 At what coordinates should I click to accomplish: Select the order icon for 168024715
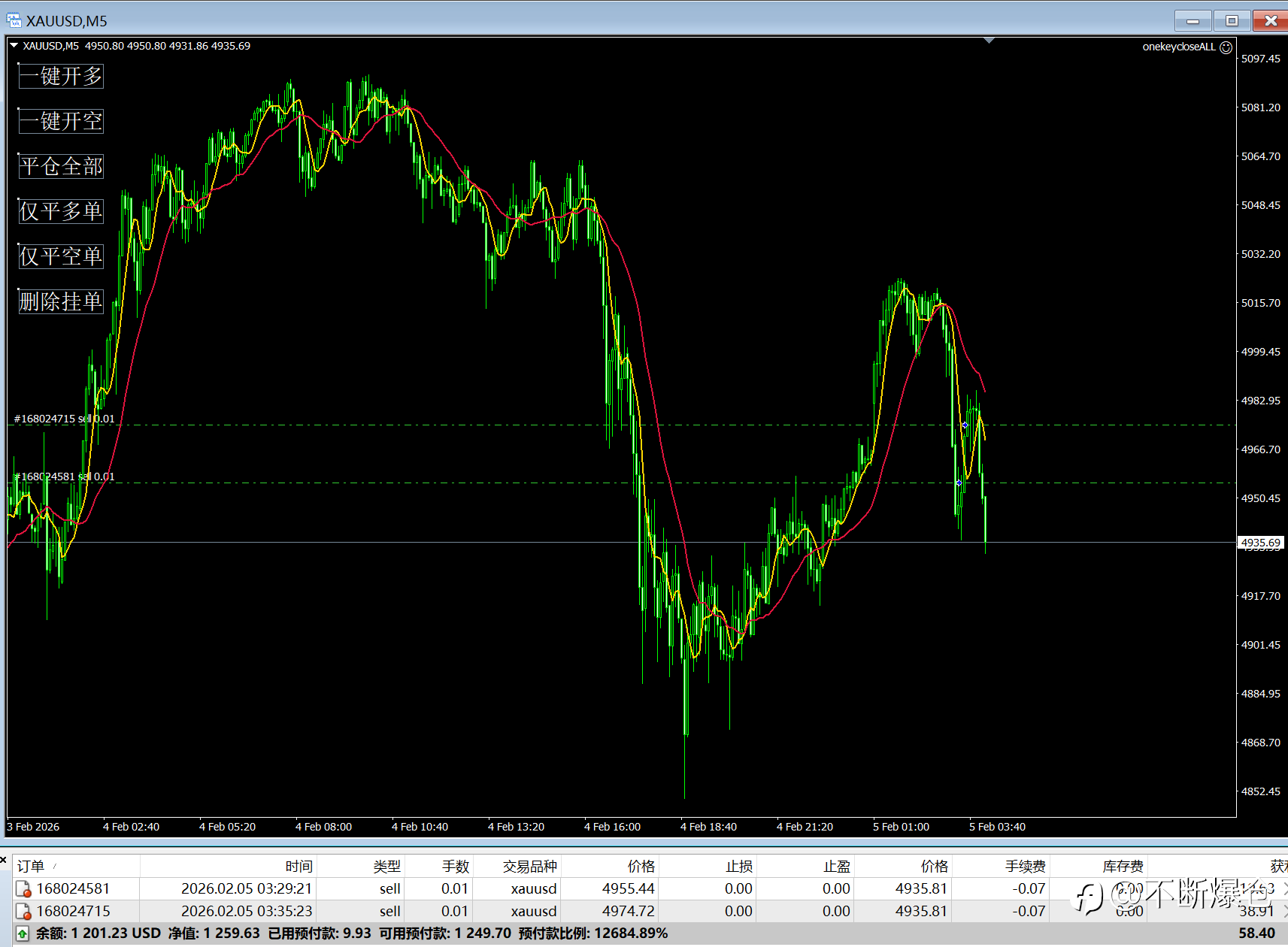coord(23,912)
